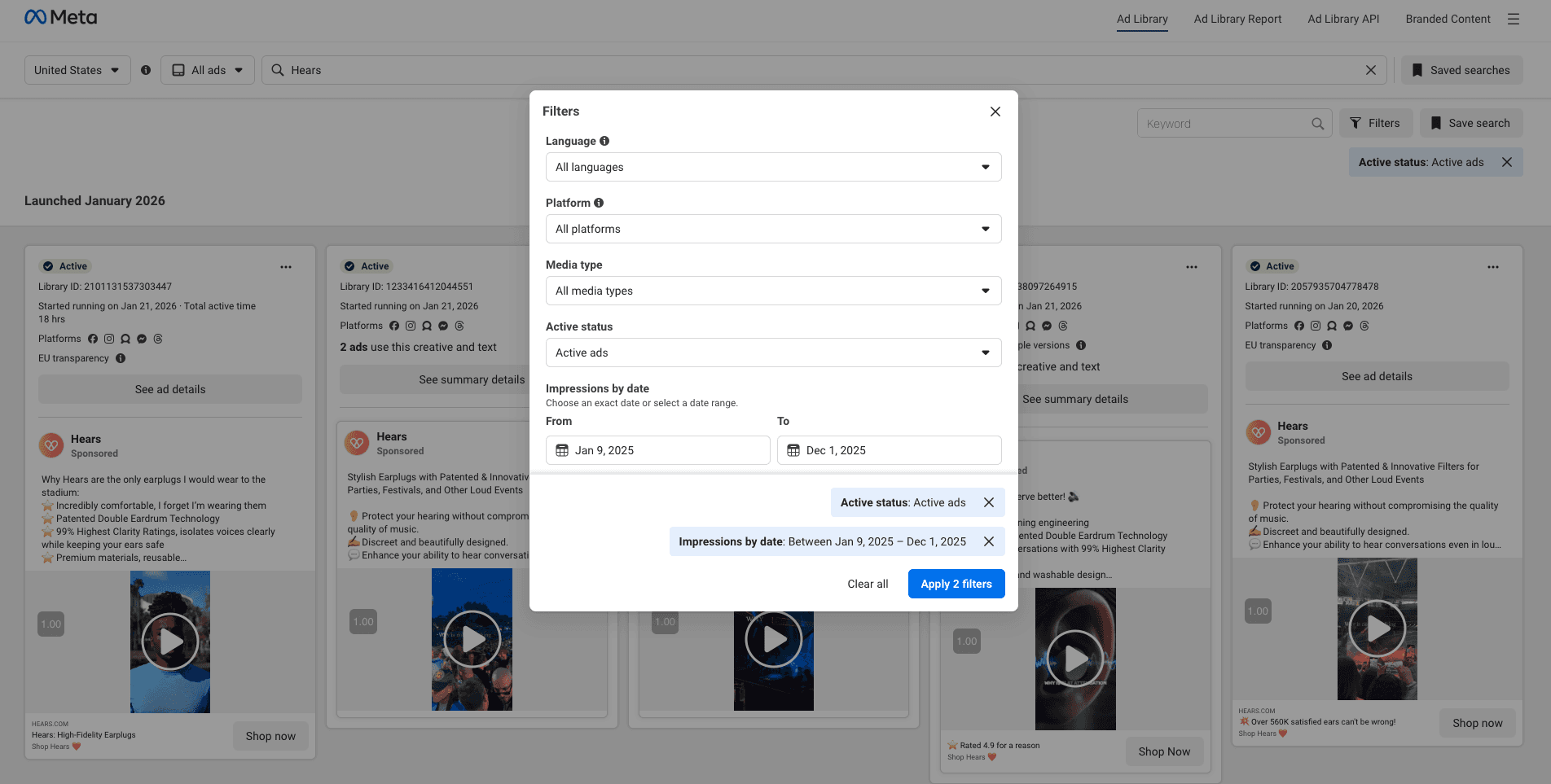1551x784 pixels.
Task: Click the From date field Jan 9, 2025
Action: (658, 450)
